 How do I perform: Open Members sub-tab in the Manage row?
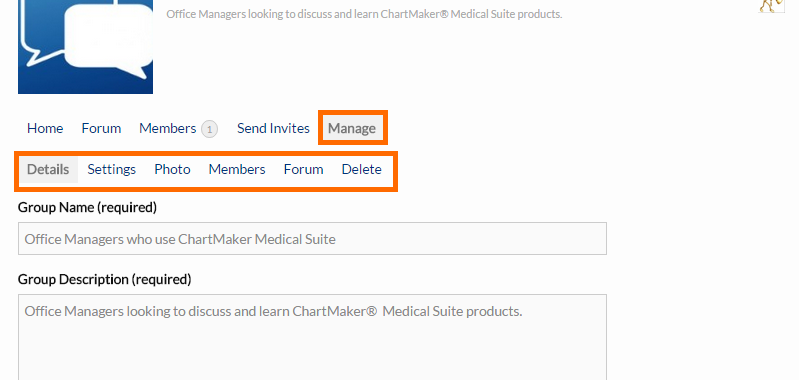point(237,170)
